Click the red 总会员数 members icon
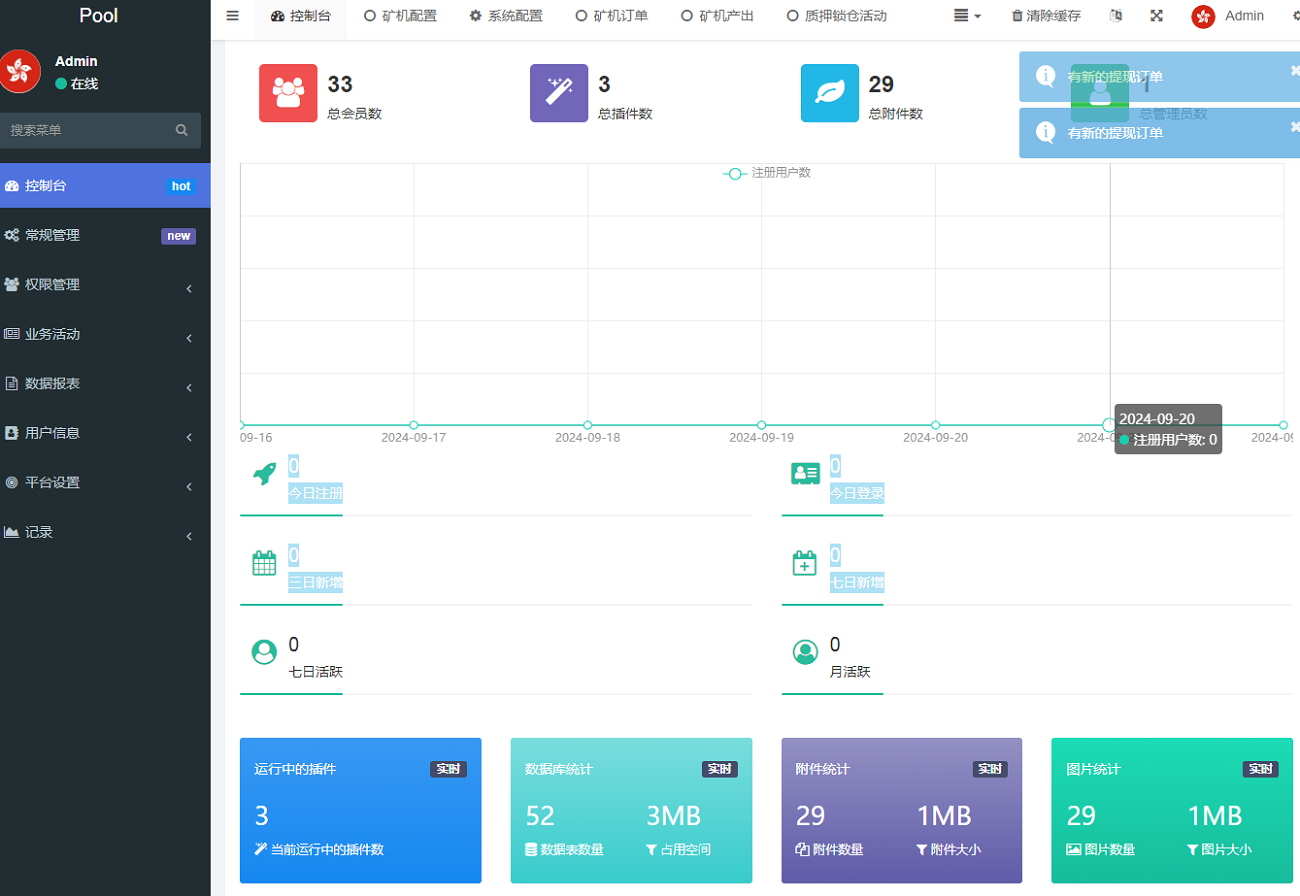 pos(288,93)
